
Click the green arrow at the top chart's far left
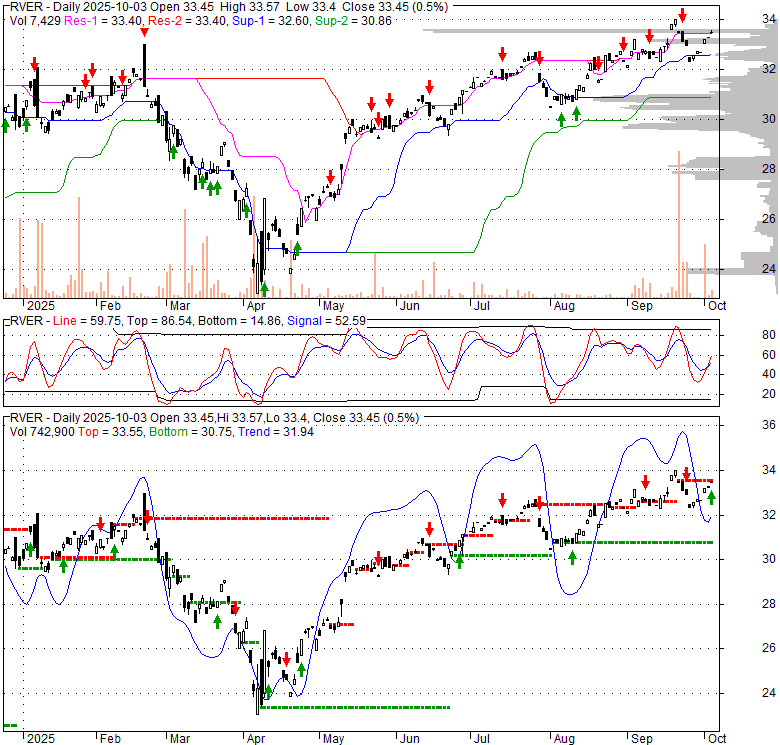(x=5, y=123)
